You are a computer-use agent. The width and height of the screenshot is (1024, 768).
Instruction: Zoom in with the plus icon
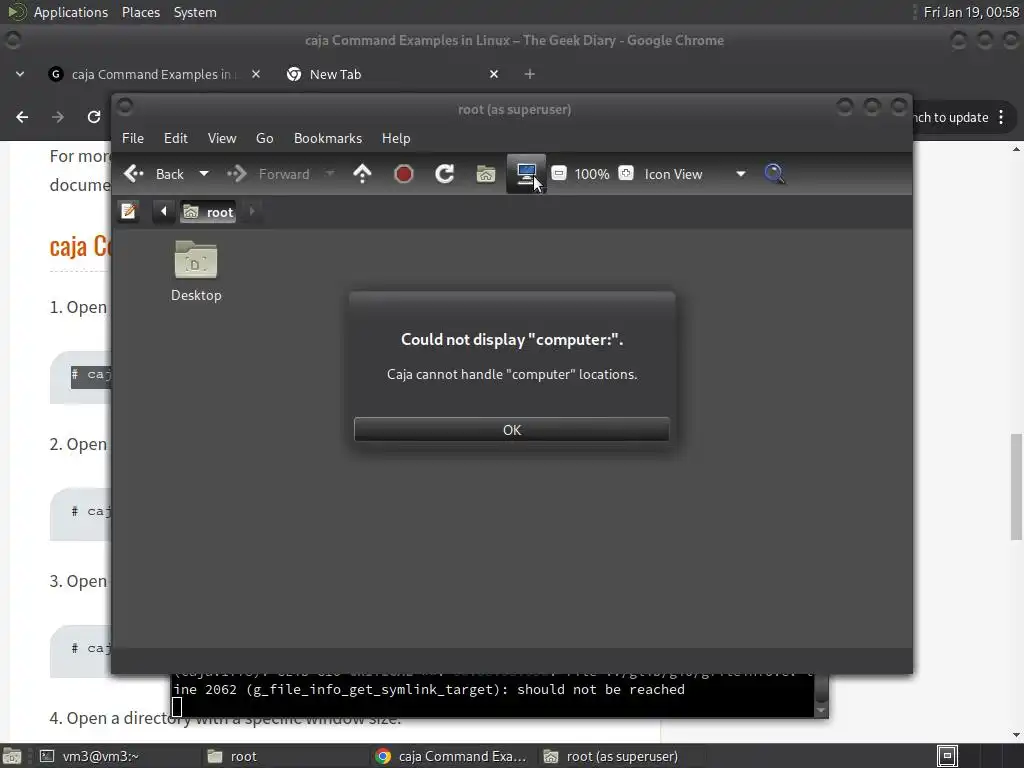point(626,173)
